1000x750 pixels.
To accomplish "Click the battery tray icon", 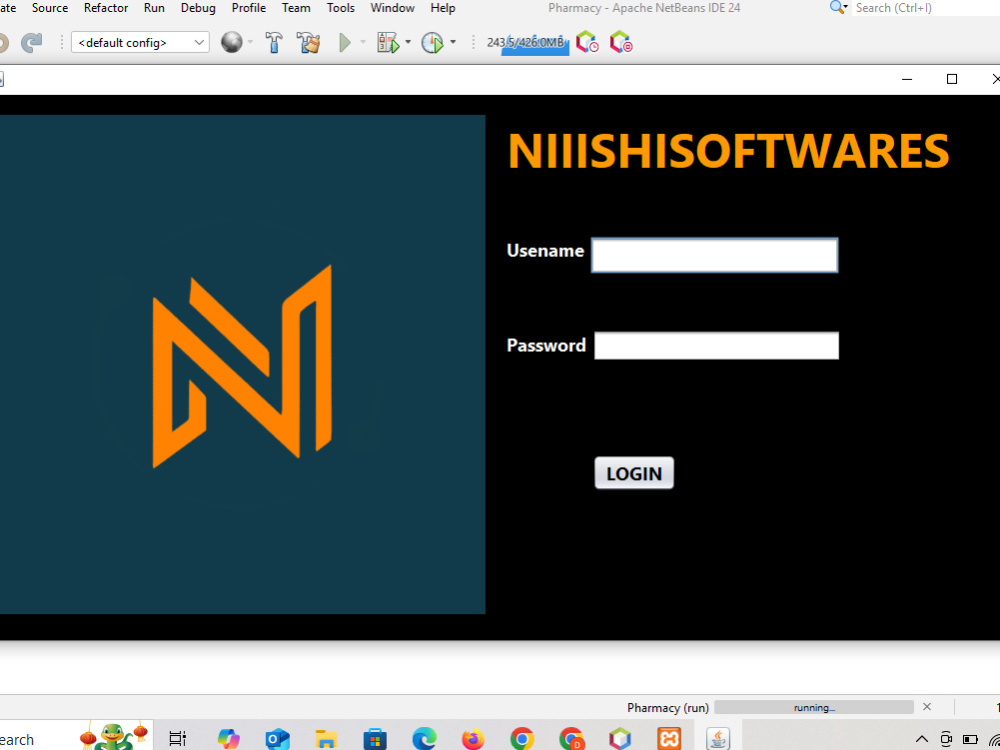I will point(970,740).
